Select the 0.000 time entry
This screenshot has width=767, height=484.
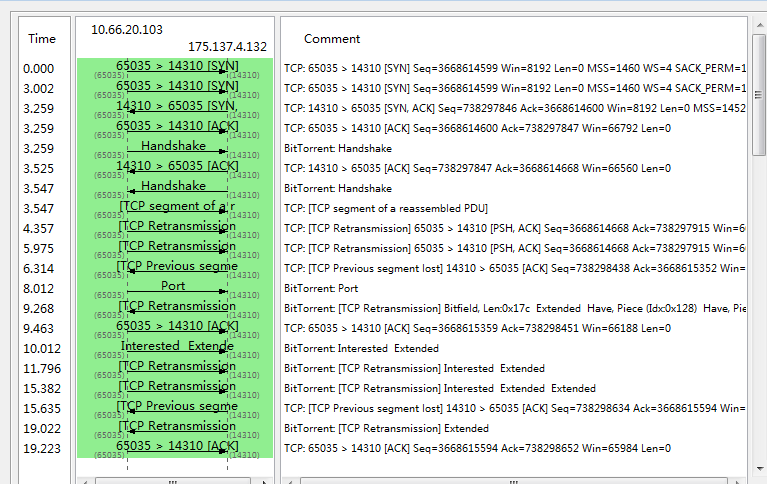39,69
